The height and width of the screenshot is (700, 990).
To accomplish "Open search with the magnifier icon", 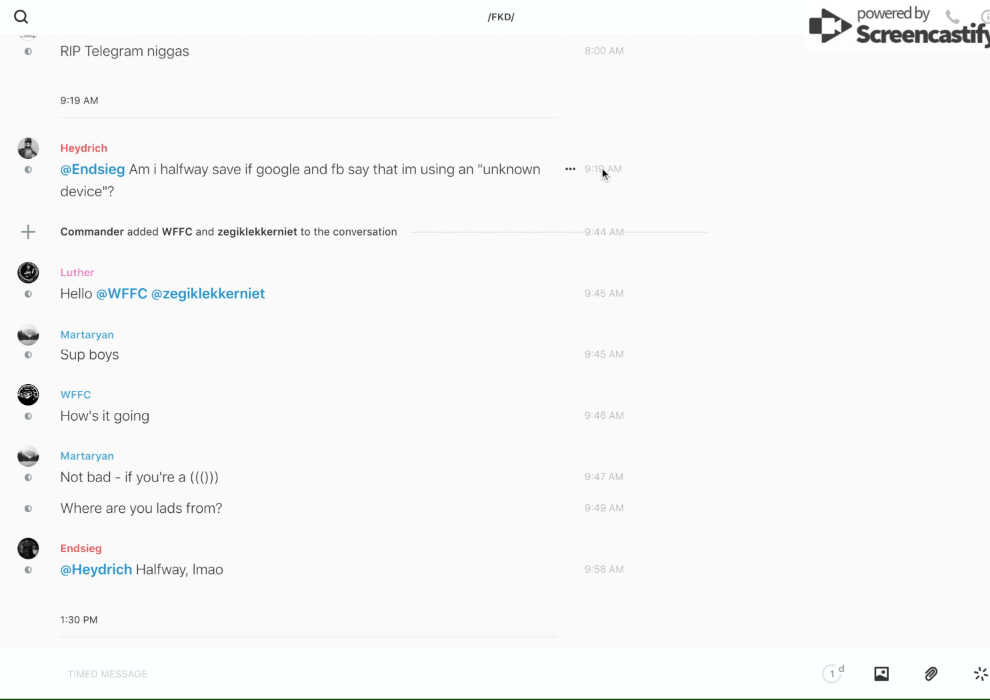I will pyautogui.click(x=21, y=17).
